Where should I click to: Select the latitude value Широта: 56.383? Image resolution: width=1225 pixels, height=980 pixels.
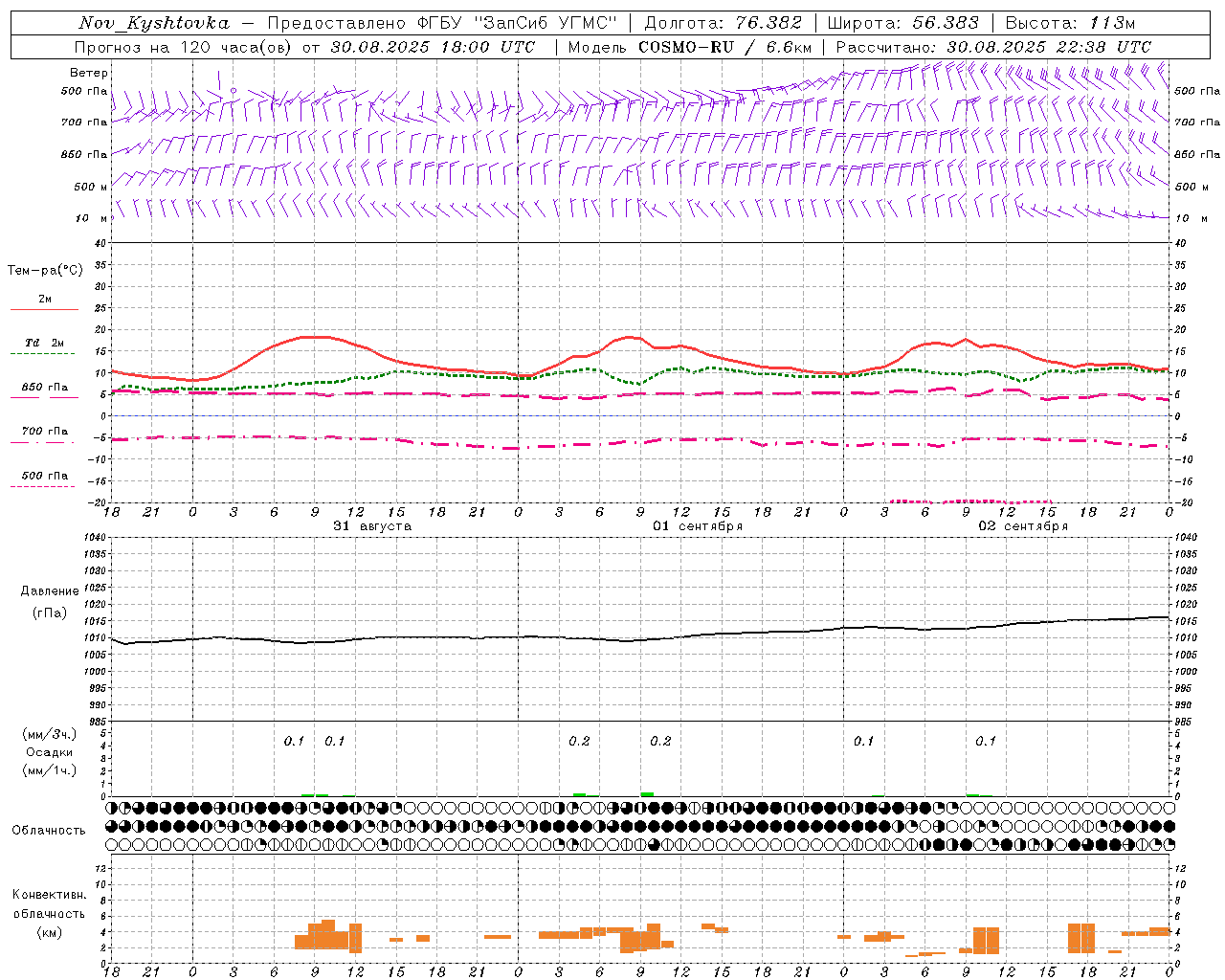pyautogui.click(x=902, y=23)
